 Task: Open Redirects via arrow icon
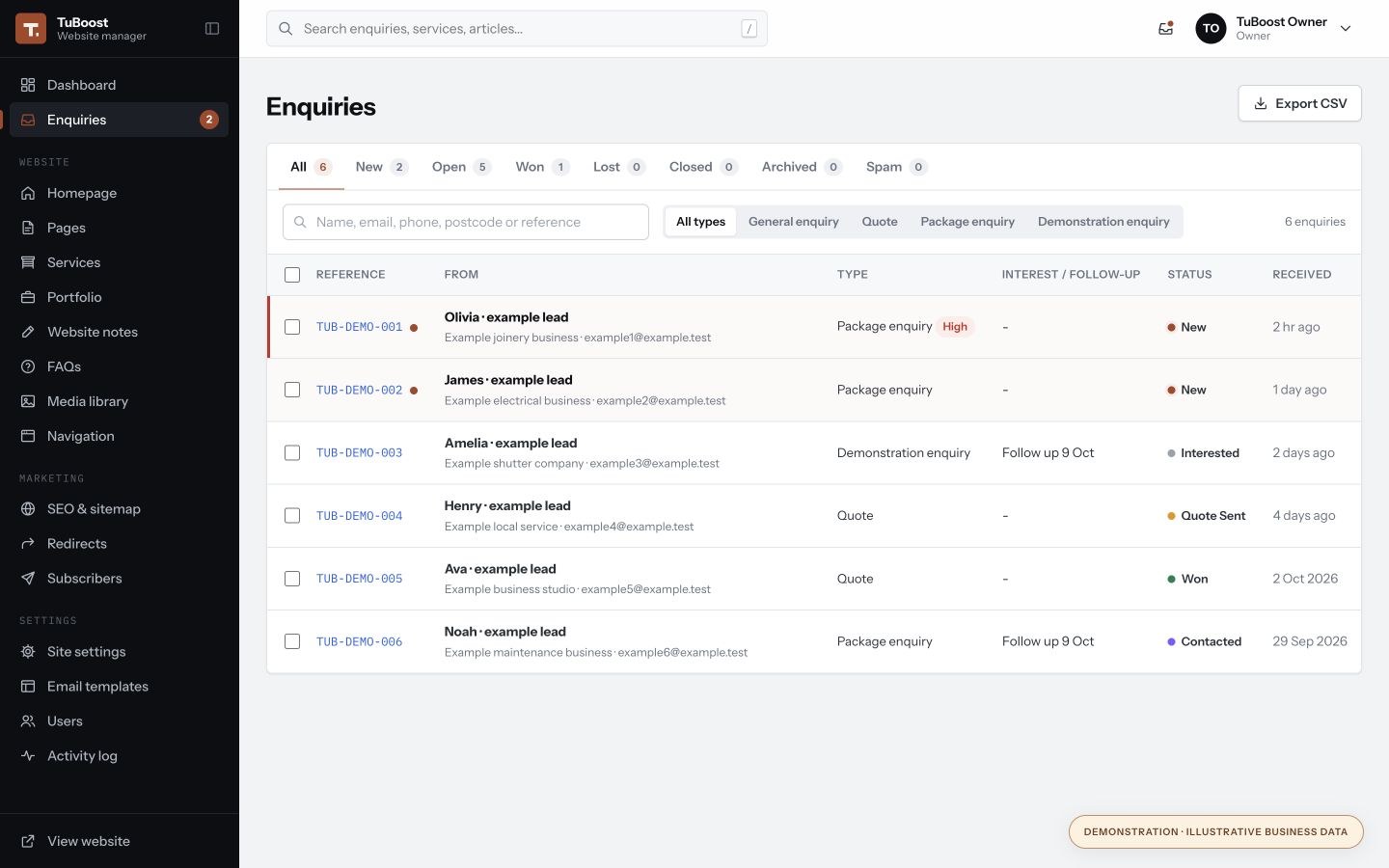28,544
